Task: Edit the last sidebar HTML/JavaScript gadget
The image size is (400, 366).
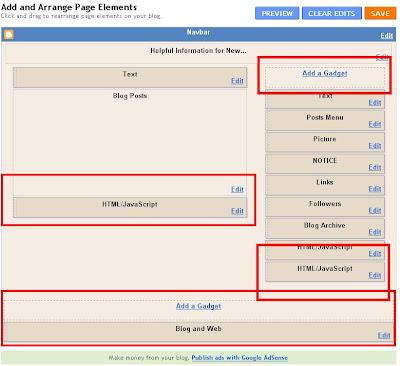Action: click(375, 275)
